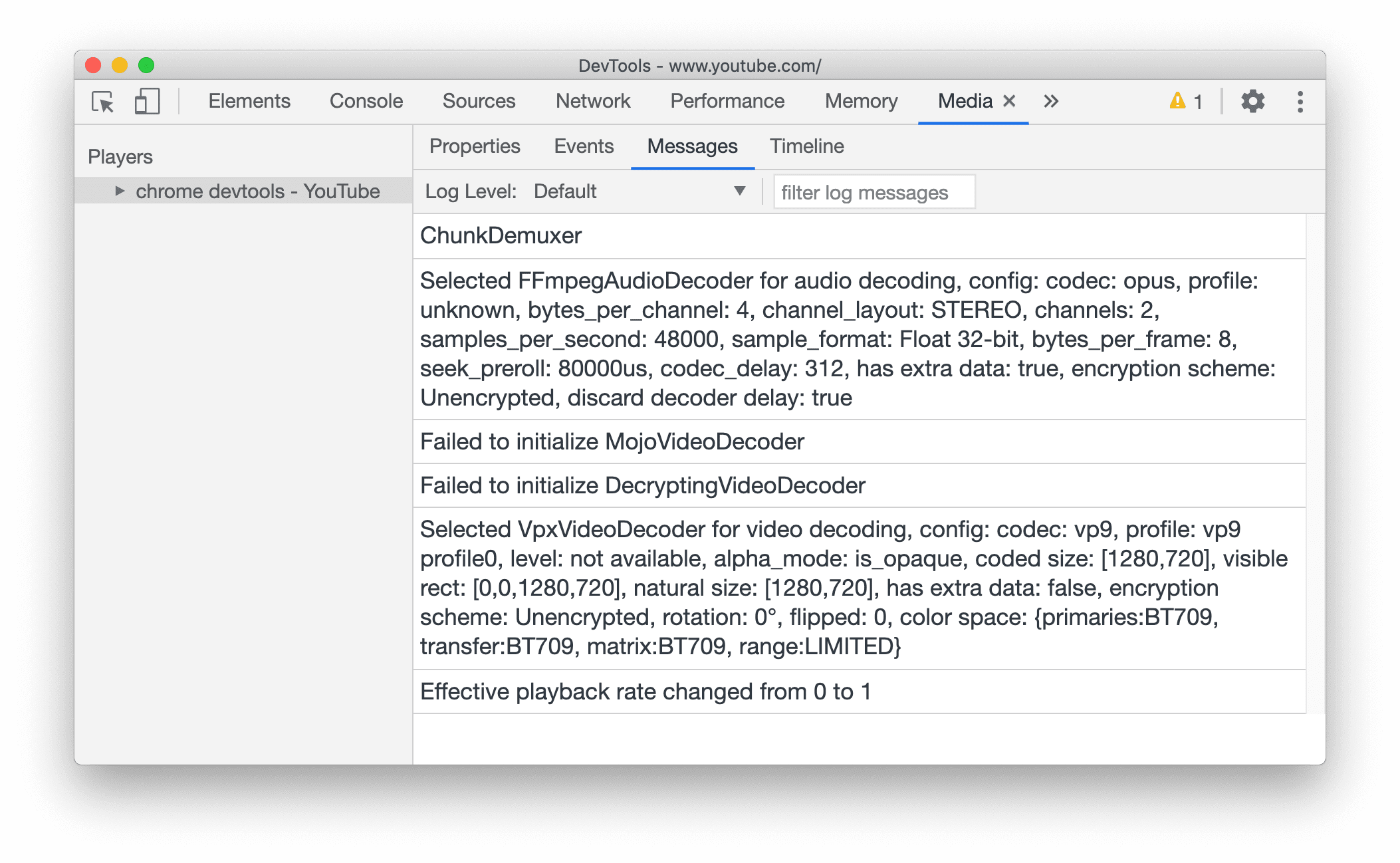Click the Sources panel icon
1400x863 pixels.
coord(479,100)
